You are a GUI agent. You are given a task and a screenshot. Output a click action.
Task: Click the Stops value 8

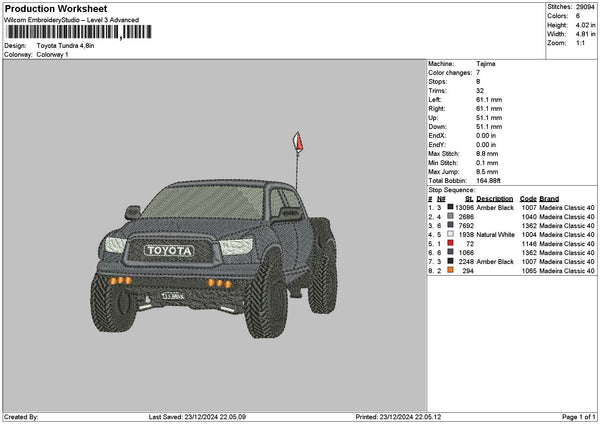(478, 82)
